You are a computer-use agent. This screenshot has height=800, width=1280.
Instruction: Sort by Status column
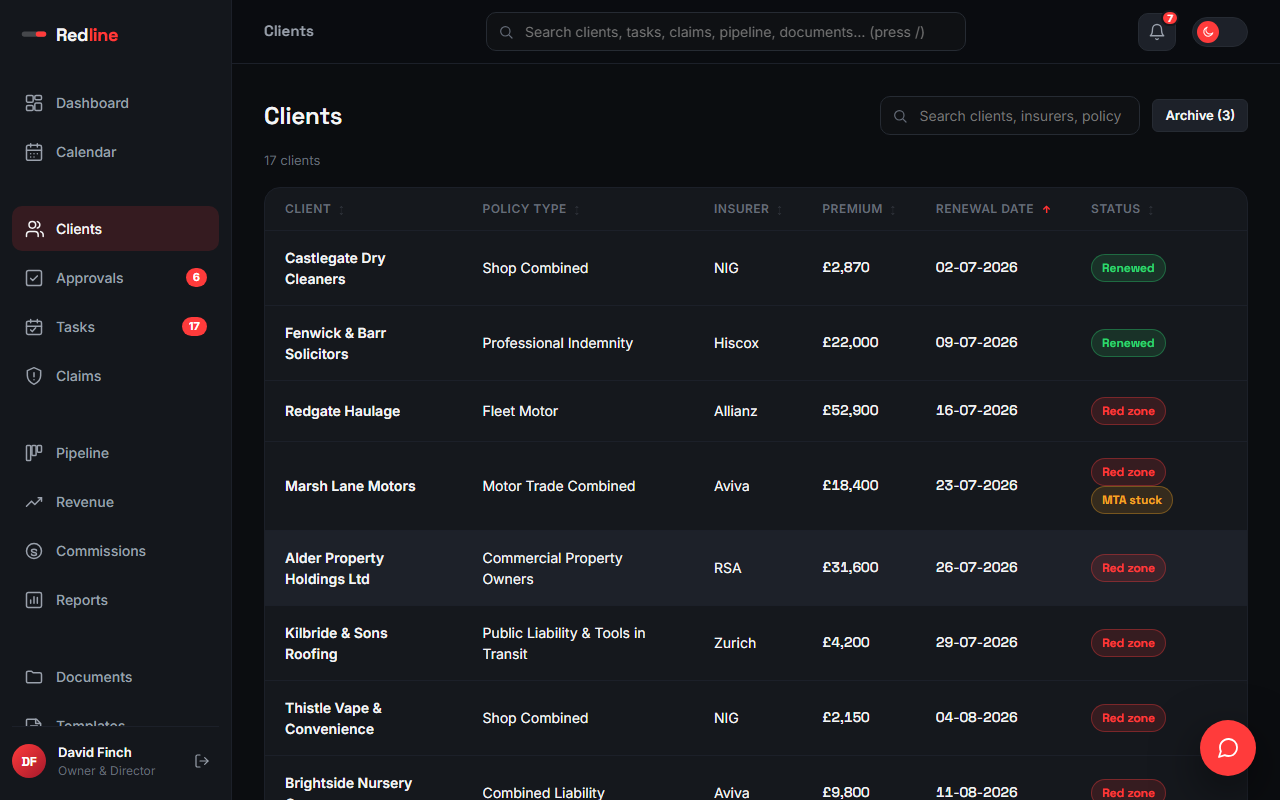pyautogui.click(x=1123, y=209)
